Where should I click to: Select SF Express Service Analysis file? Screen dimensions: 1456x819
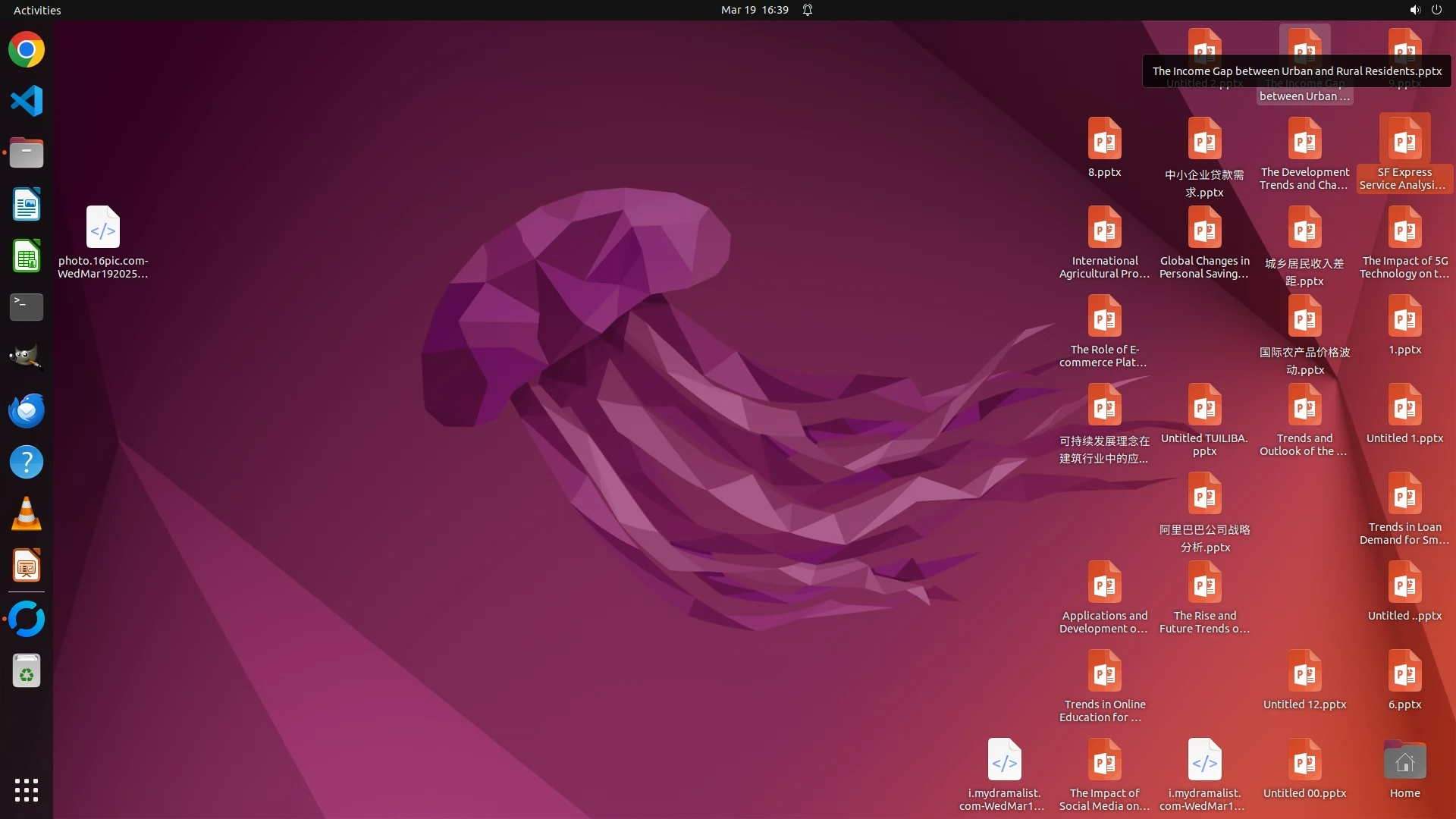pos(1404,140)
